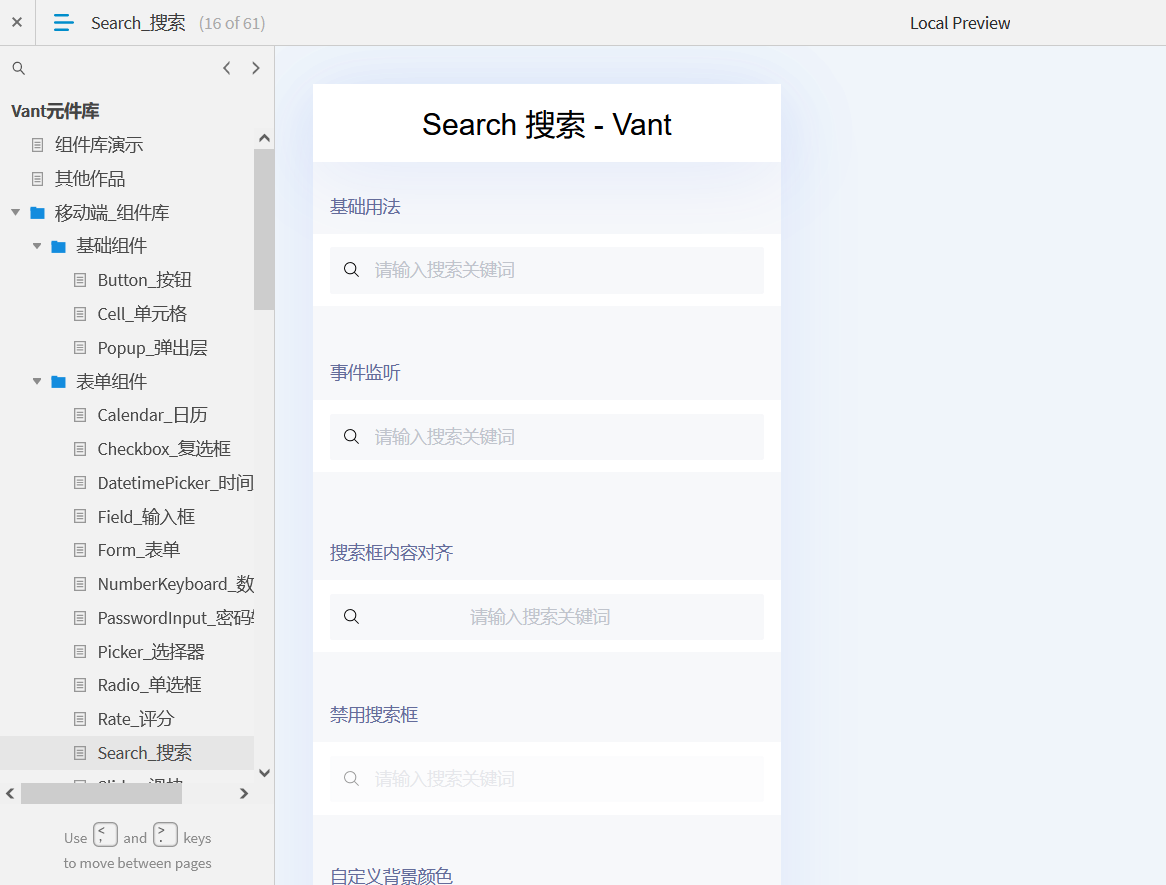Open the Cell_单元格 page
1166x885 pixels.
click(142, 314)
